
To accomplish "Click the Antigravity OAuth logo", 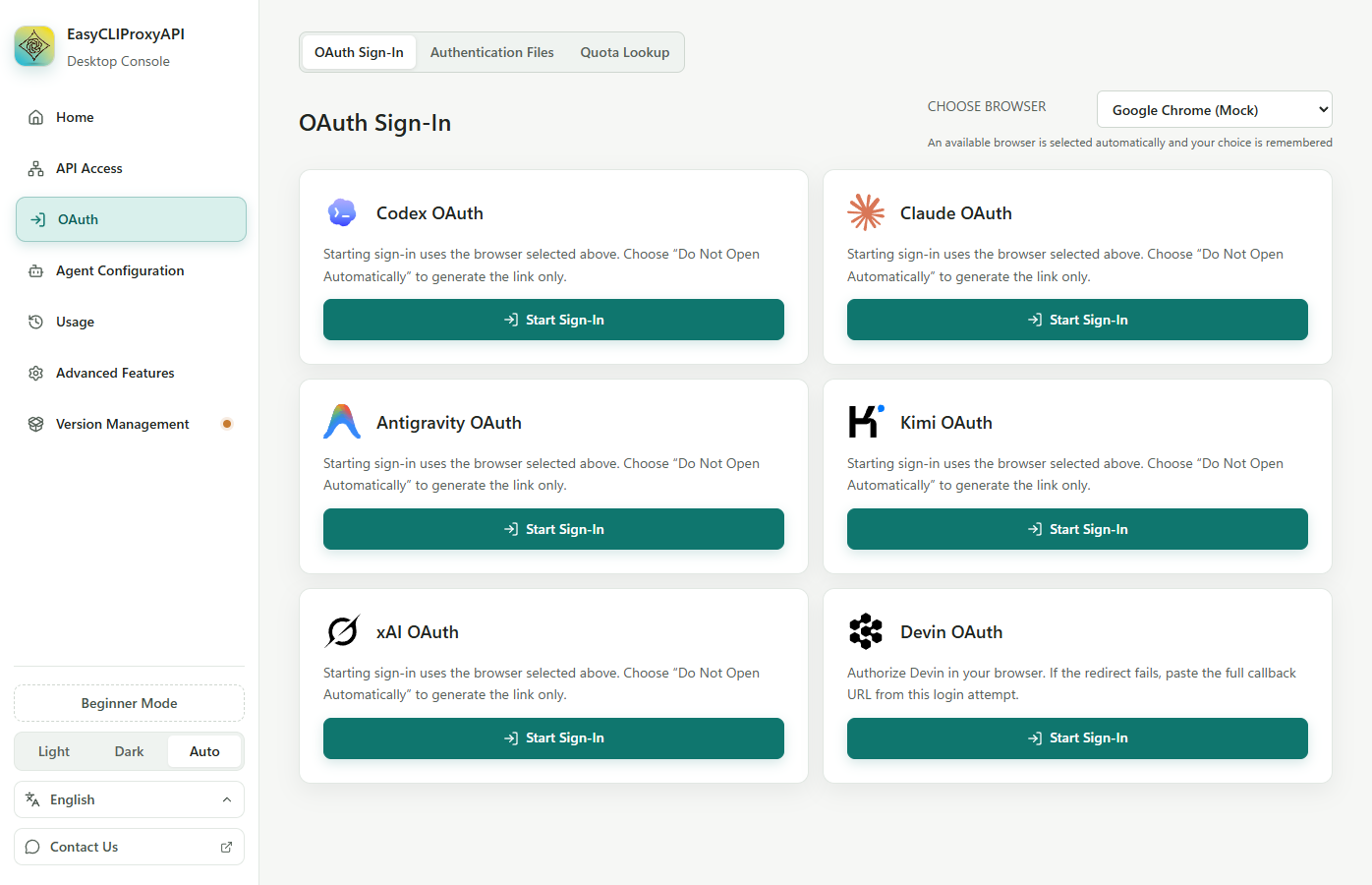I will point(342,422).
